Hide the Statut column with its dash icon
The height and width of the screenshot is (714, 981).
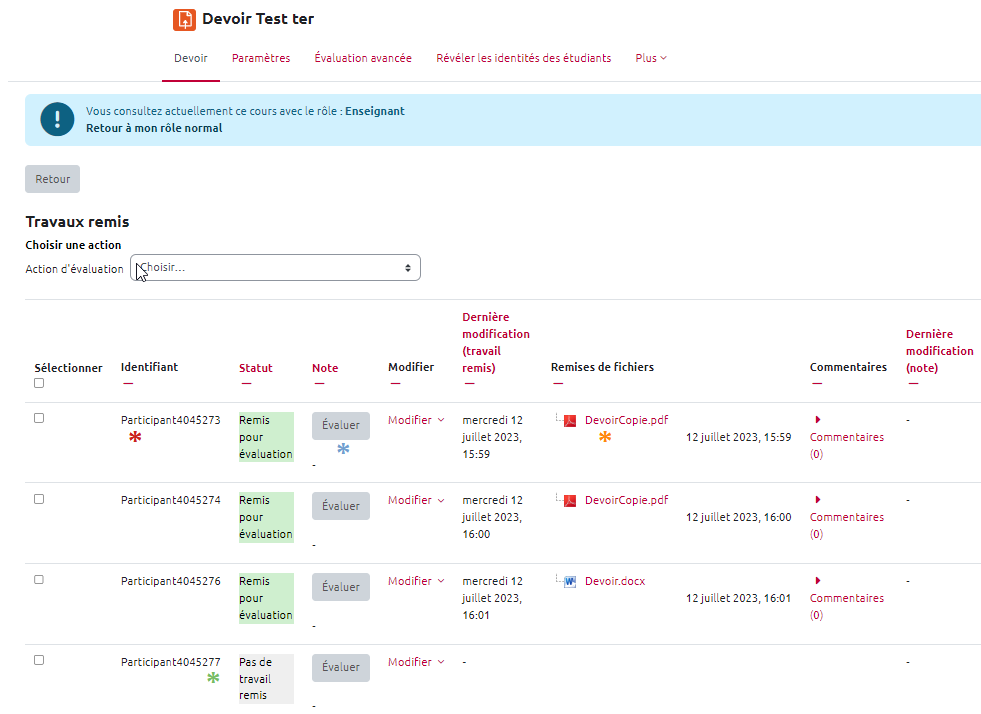click(x=245, y=383)
